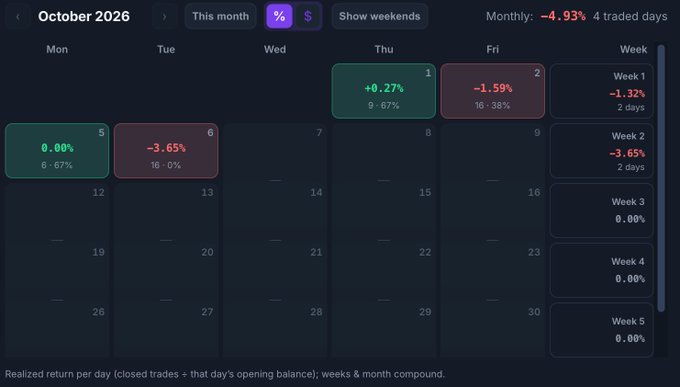
Task: Click the Fri column header
Action: [493, 49]
